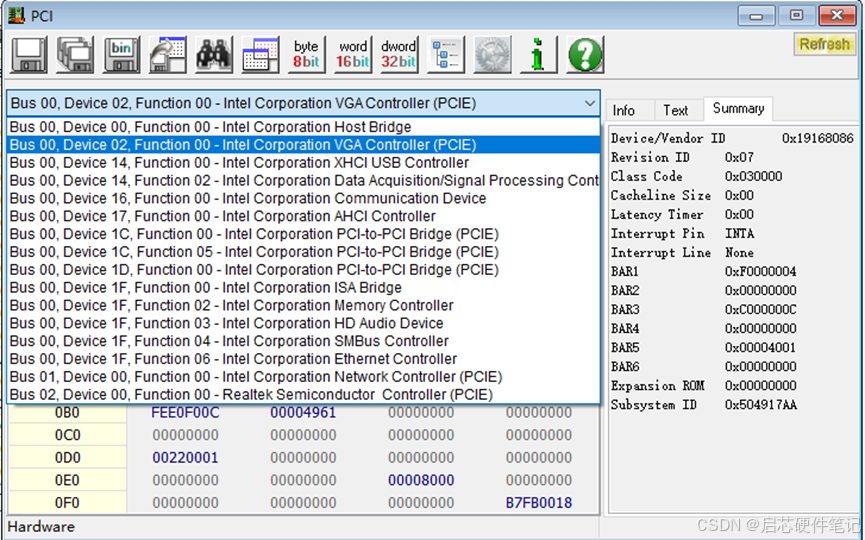Image resolution: width=865 pixels, height=540 pixels.
Task: Switch to dword 32bit view
Action: (399, 55)
